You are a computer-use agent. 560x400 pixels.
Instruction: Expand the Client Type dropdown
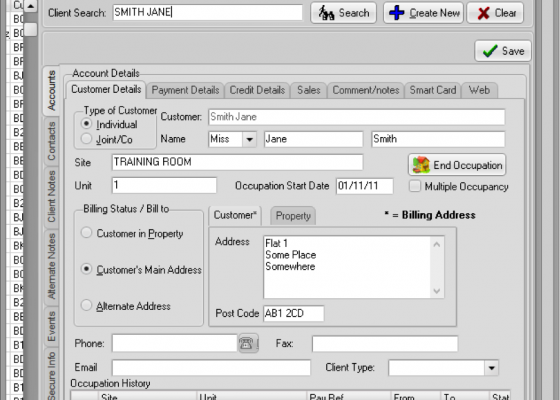491,368
